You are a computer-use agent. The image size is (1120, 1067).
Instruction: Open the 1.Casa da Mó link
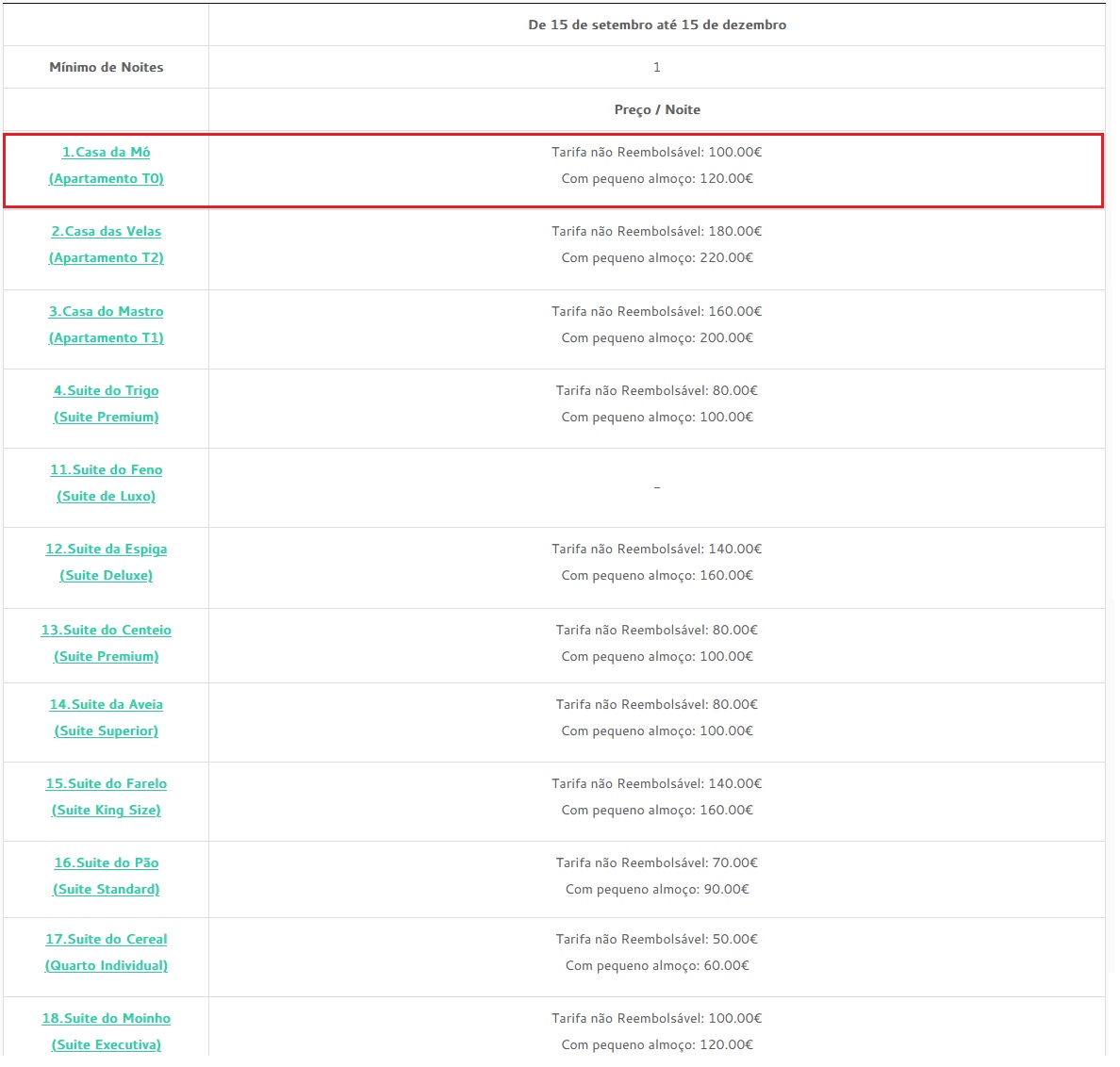(107, 153)
